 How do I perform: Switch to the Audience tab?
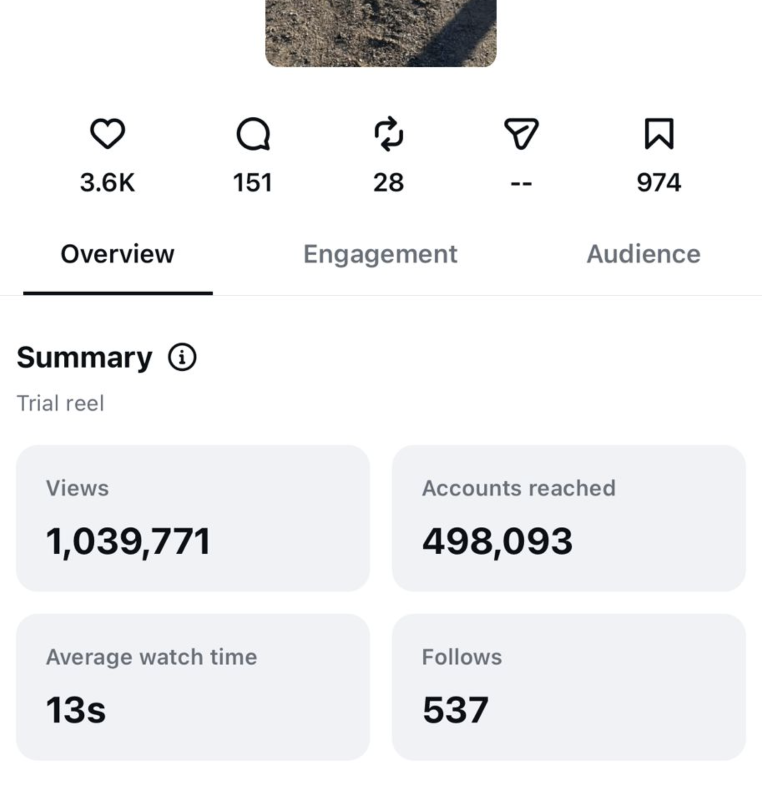(x=644, y=254)
